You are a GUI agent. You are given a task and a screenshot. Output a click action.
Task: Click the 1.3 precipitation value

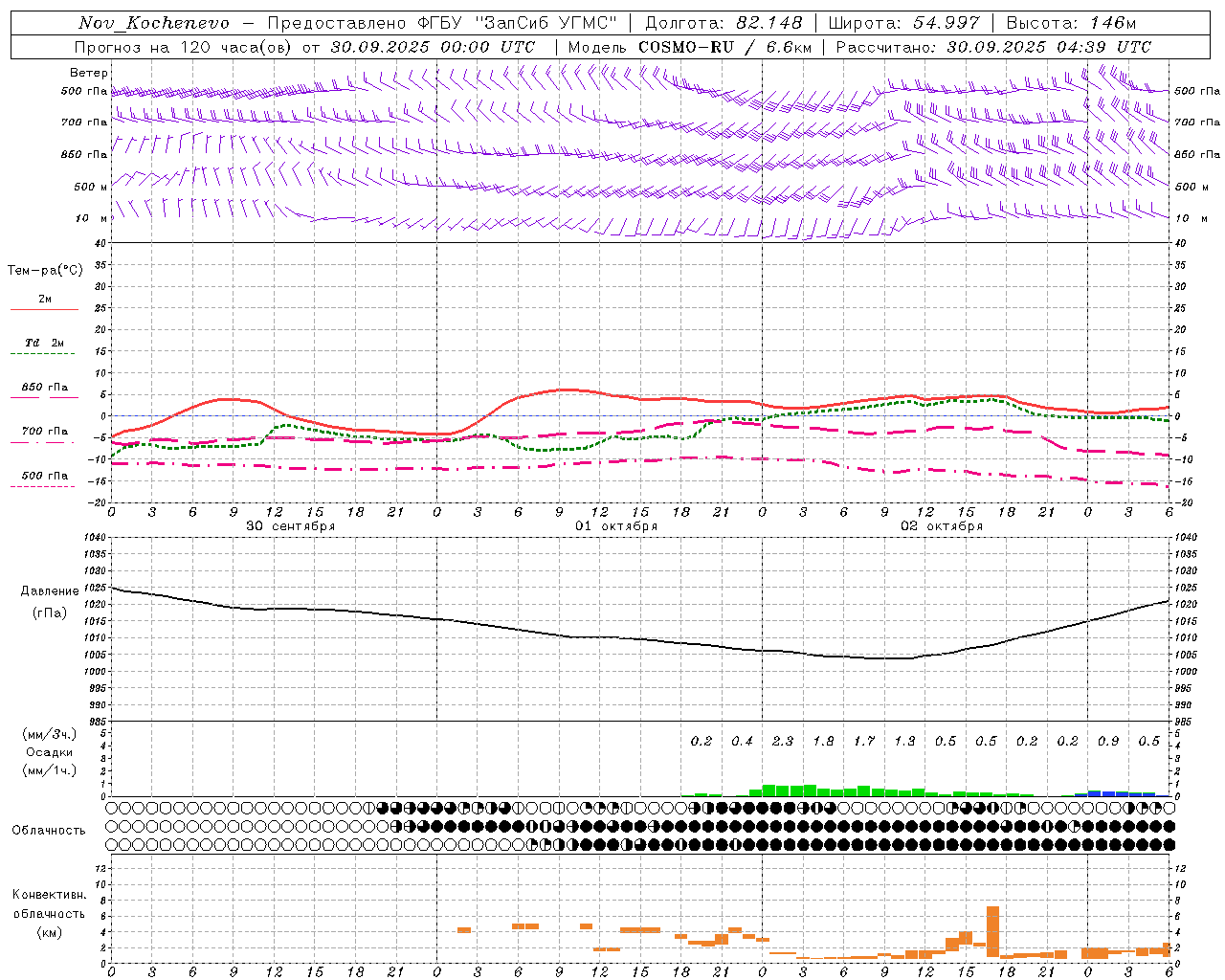[904, 742]
